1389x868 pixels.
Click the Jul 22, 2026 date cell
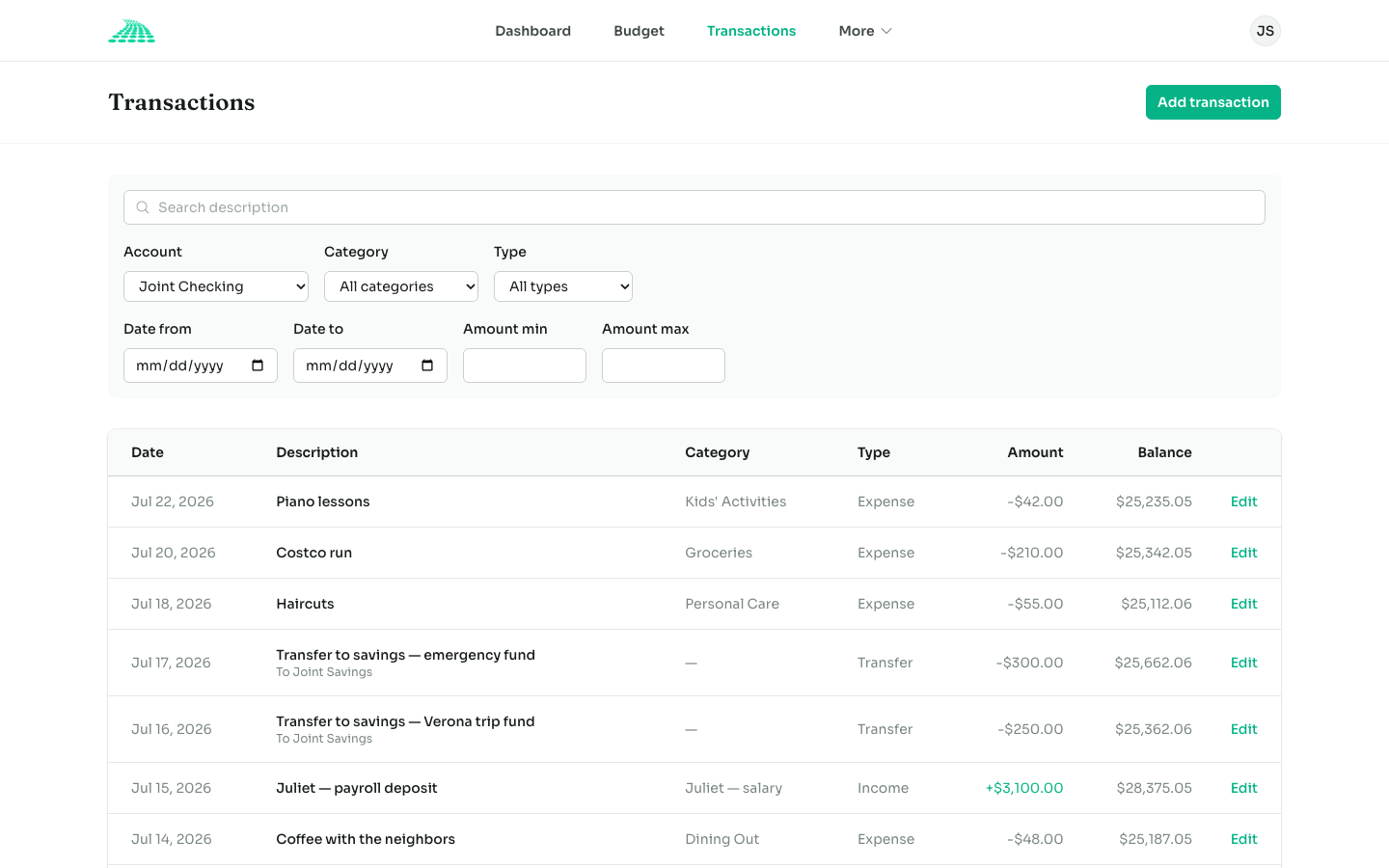[173, 502]
